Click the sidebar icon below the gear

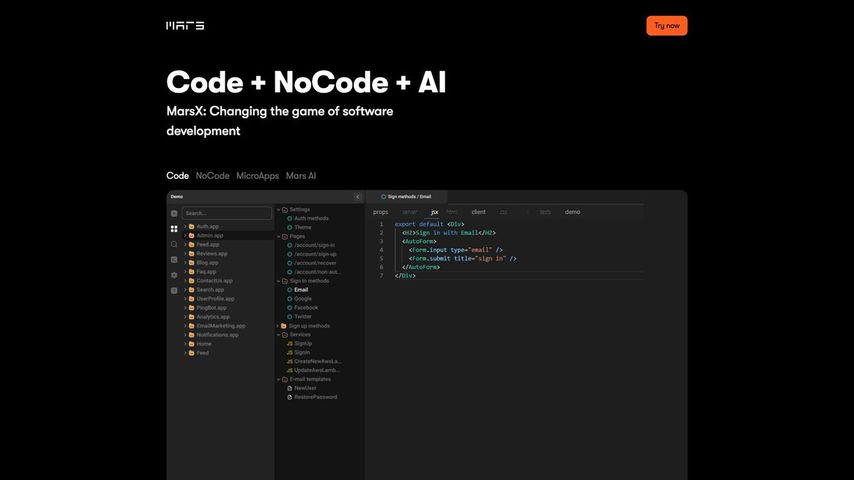point(174,290)
